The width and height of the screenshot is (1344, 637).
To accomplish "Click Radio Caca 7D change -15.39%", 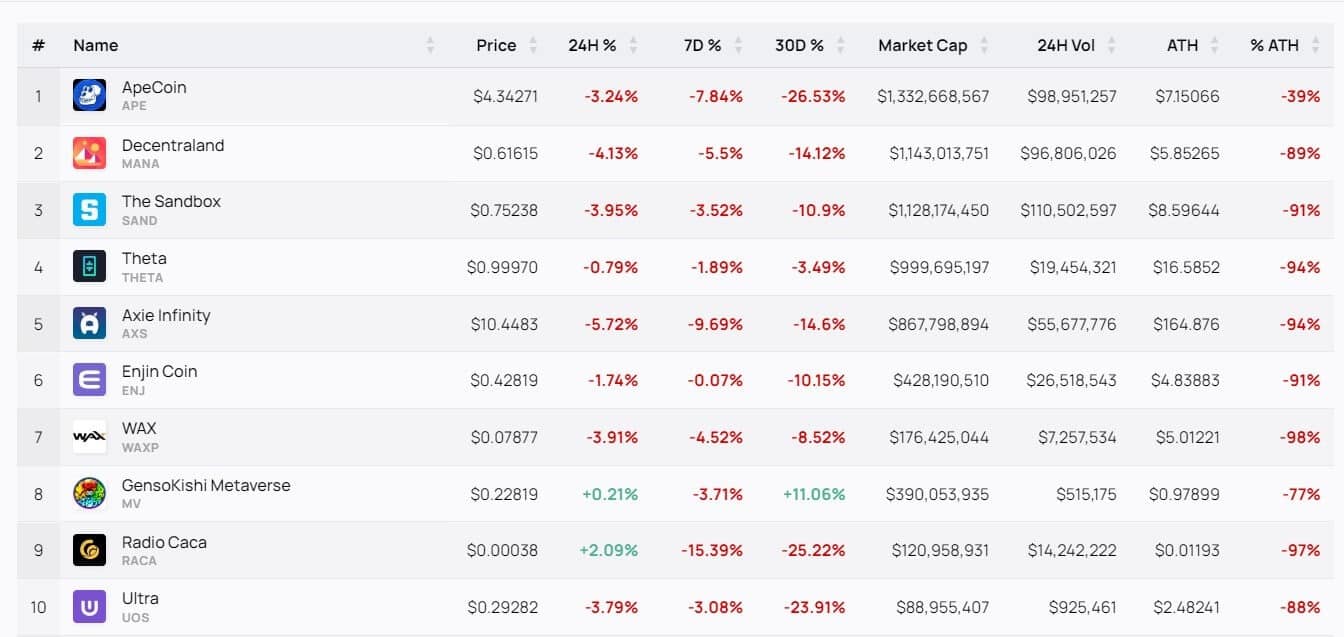I will coord(712,550).
